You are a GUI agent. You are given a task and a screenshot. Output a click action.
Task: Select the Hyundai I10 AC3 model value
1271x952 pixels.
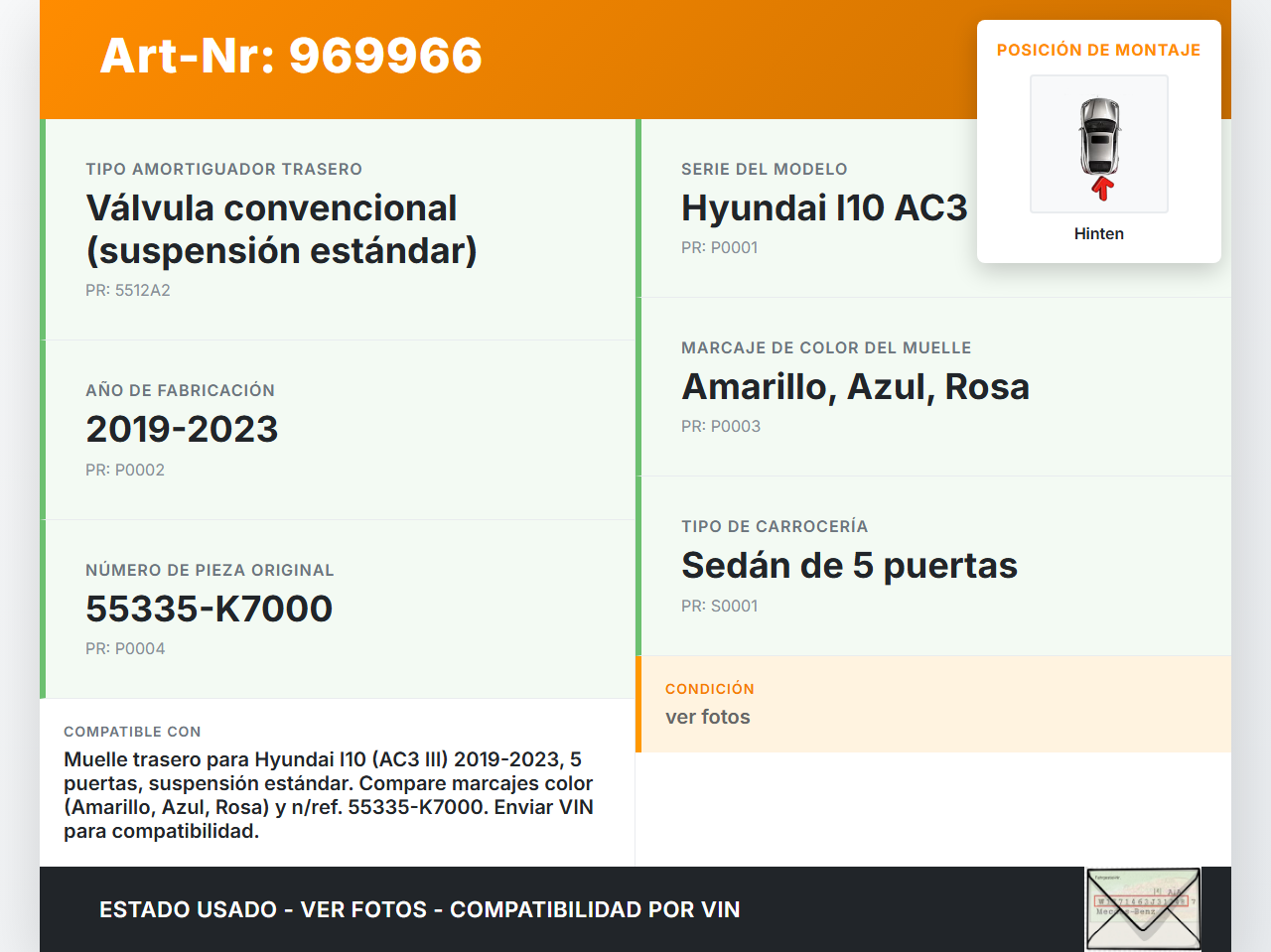tap(823, 207)
